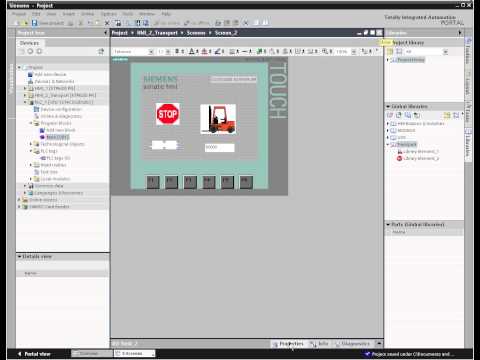The height and width of the screenshot is (360, 480).
Task: Expand the SIMATIC Card Reader node
Action: tap(19, 207)
